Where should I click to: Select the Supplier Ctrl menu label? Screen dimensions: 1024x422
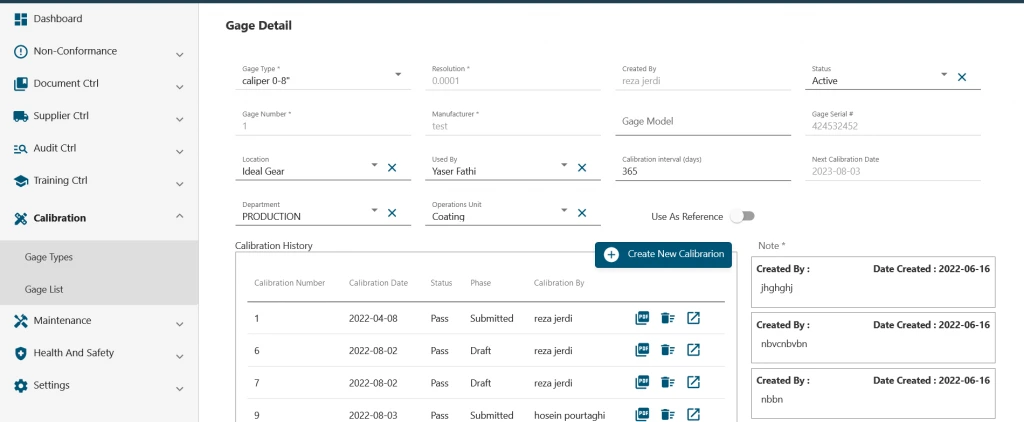[61, 116]
